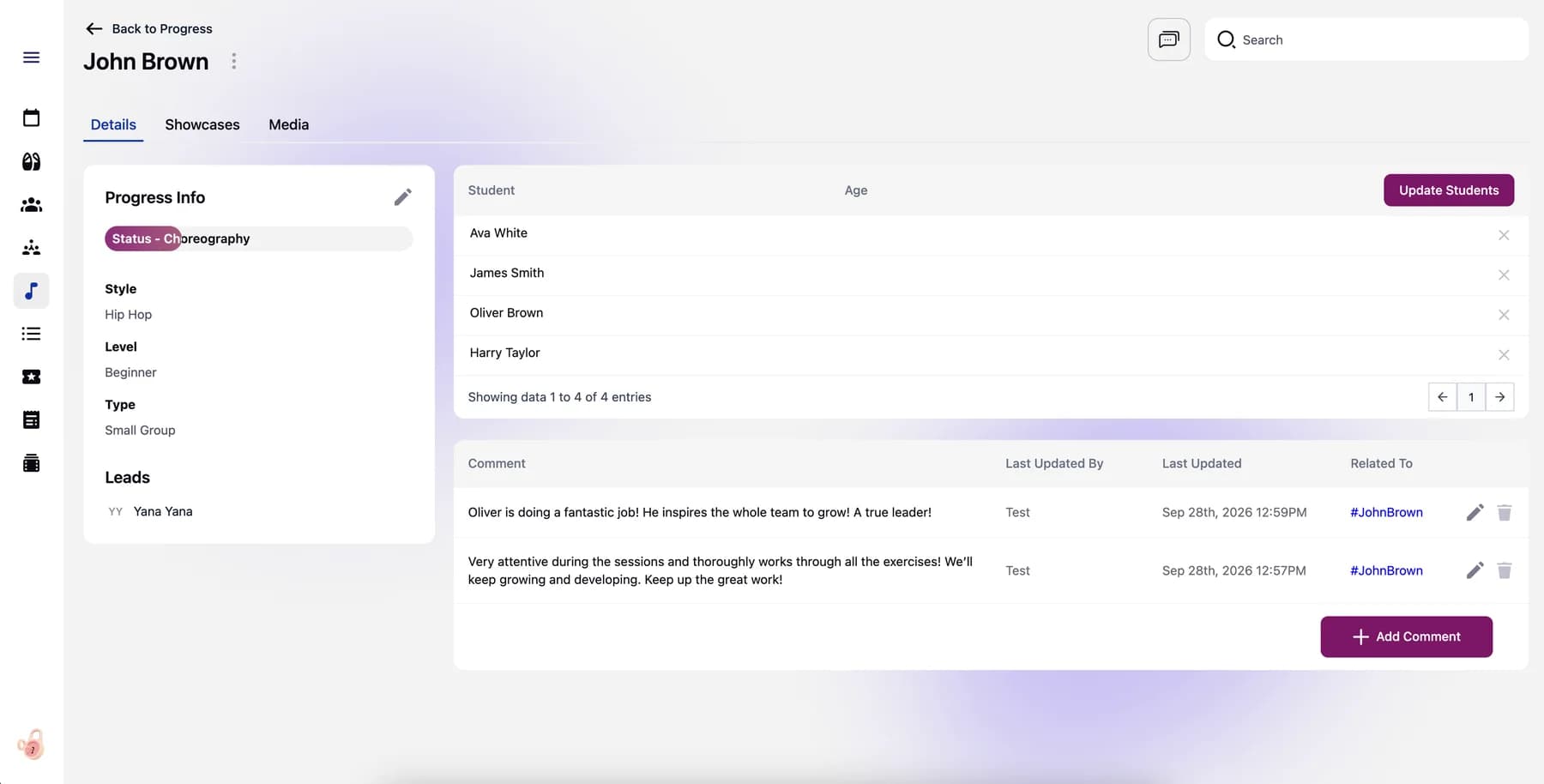Edit the 'Oliver is doing a fantastic job' comment

pos(1475,512)
